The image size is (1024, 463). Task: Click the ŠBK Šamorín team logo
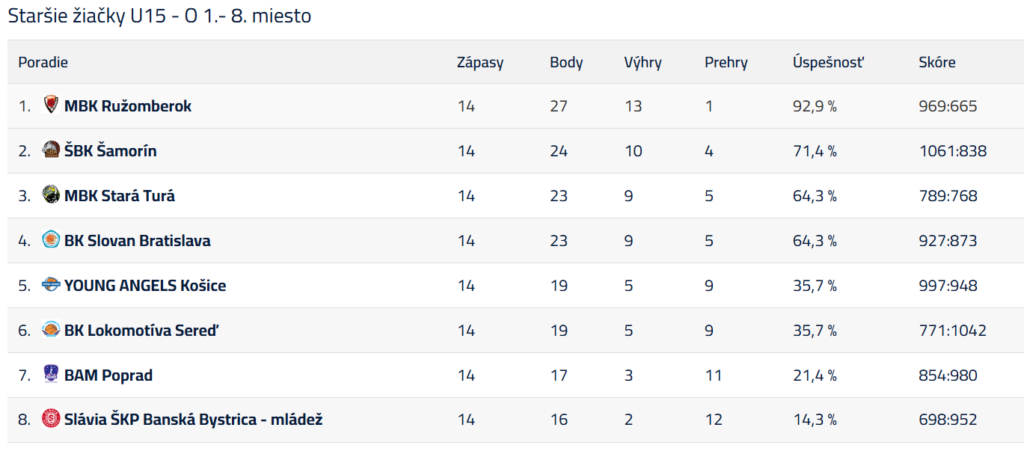tap(51, 150)
